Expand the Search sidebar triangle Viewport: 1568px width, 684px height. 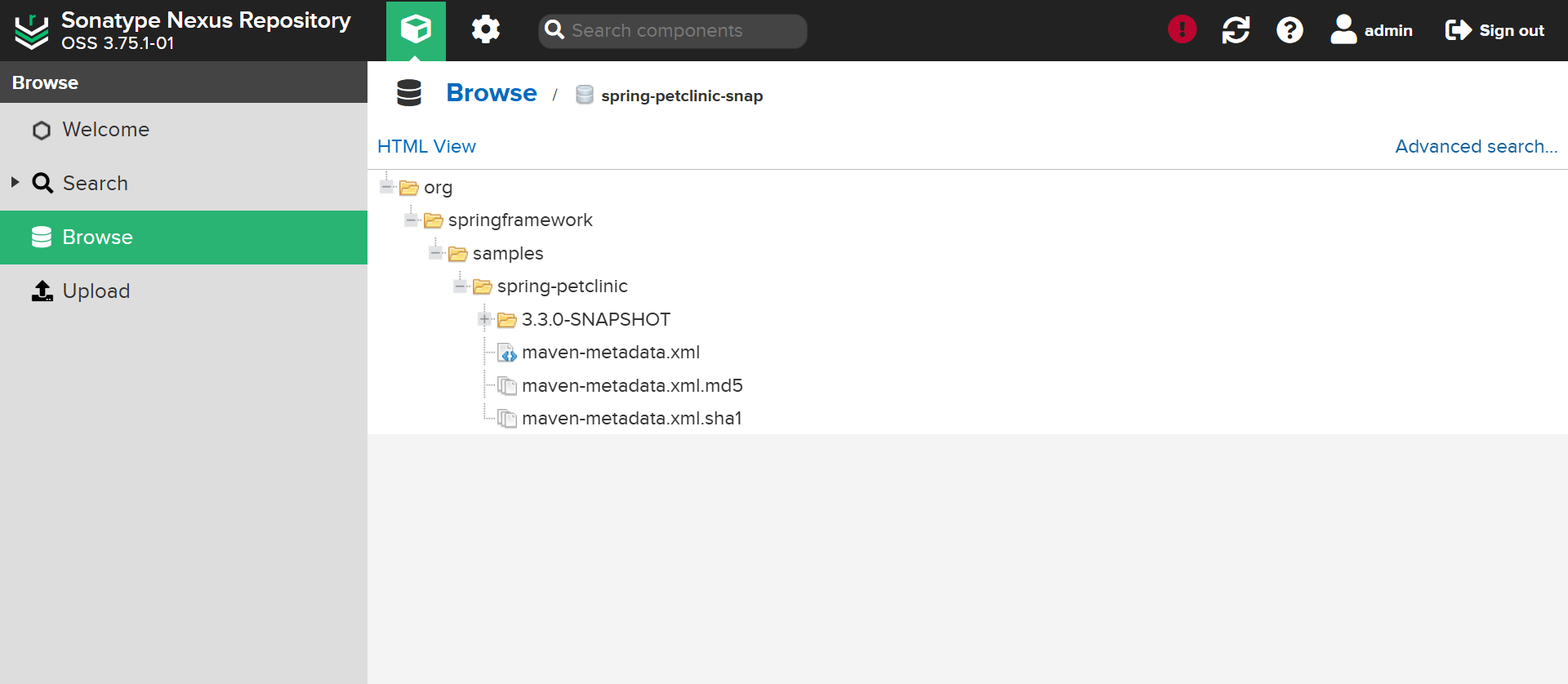(x=15, y=182)
